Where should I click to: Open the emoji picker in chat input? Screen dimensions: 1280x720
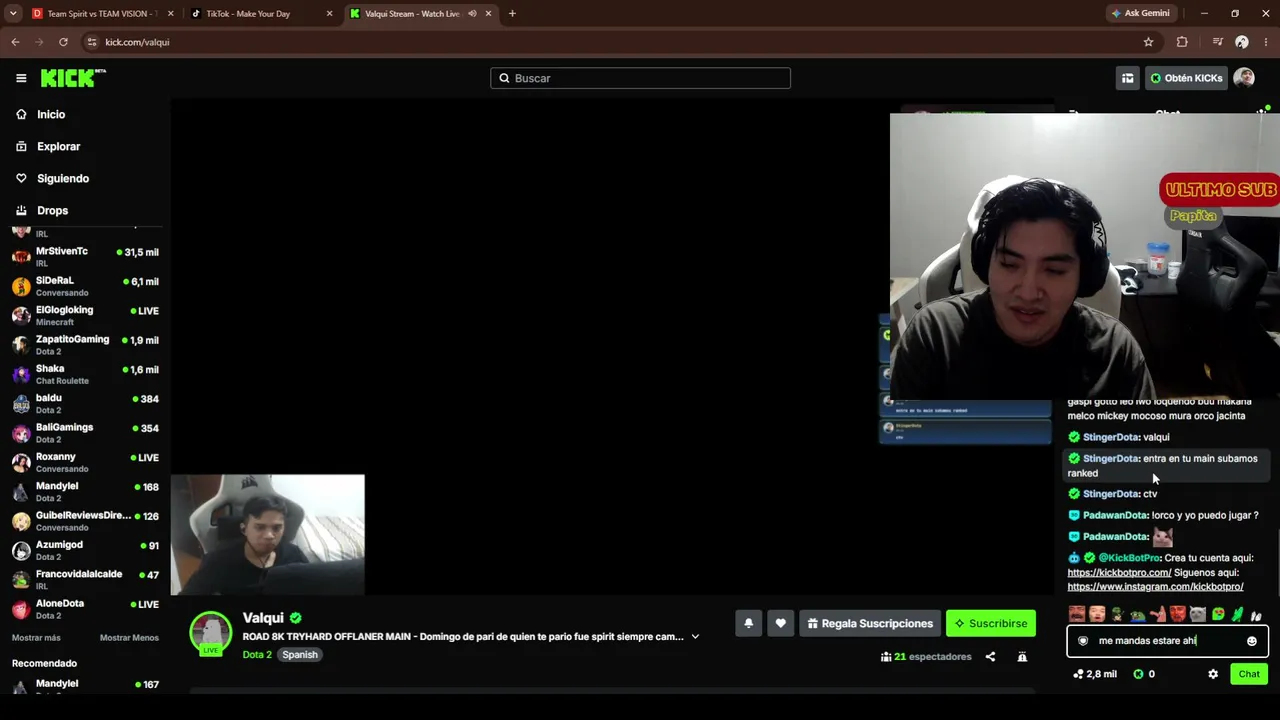(1251, 641)
